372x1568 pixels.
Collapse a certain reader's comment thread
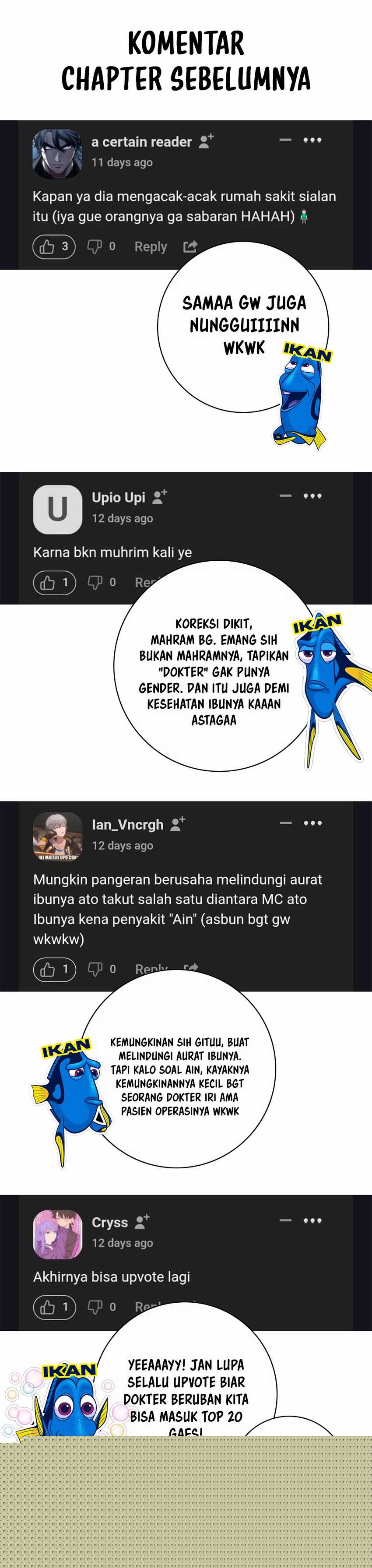coord(285,140)
